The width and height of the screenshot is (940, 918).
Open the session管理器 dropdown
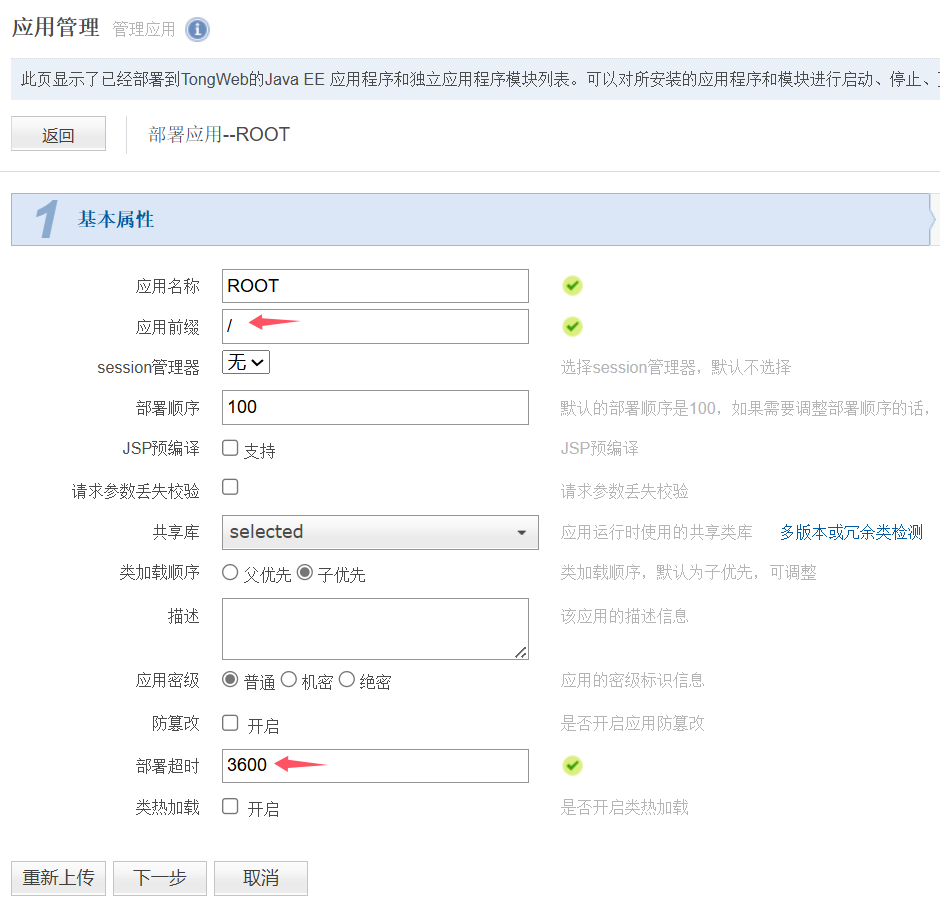point(246,363)
